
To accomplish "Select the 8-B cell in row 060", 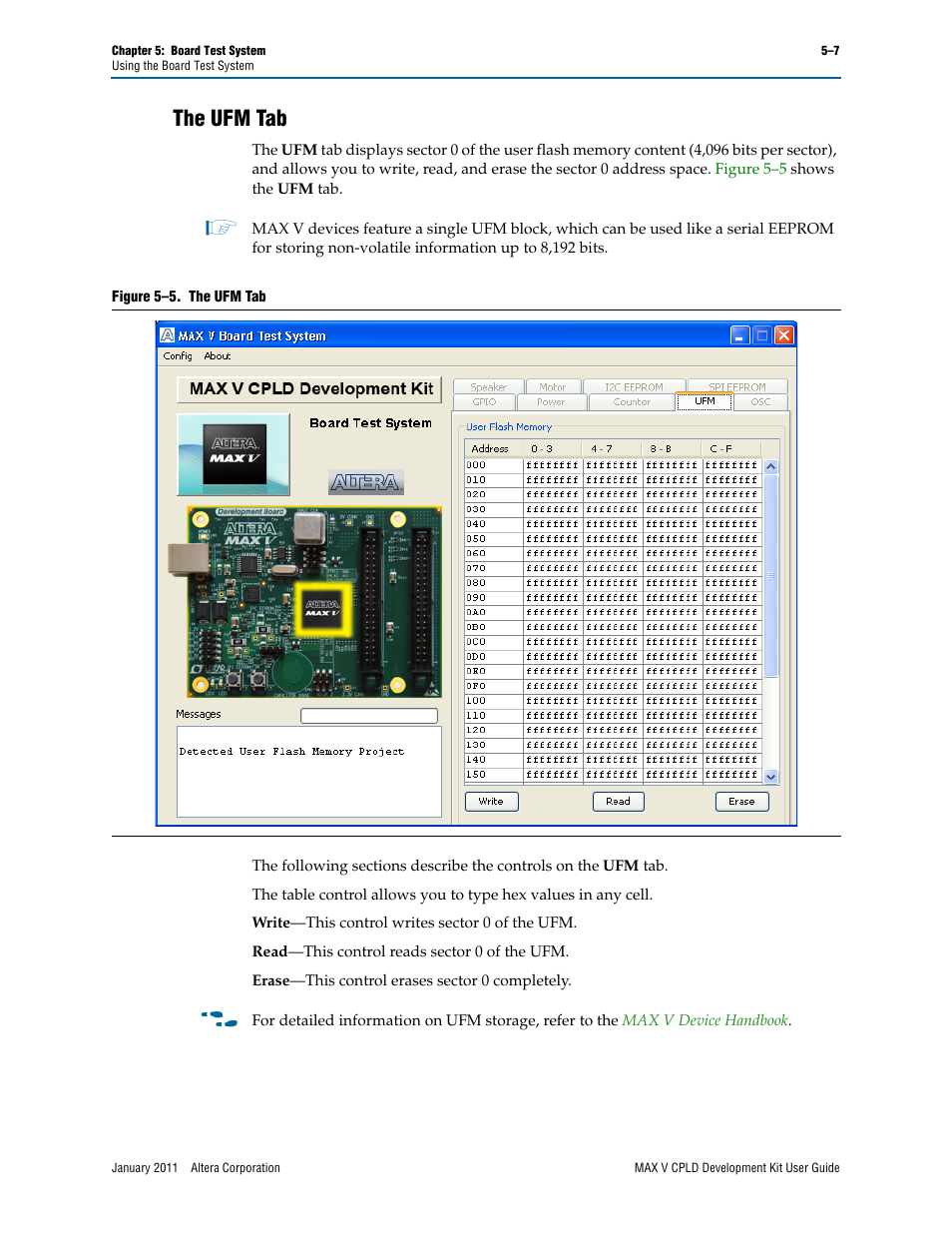I will (x=672, y=554).
